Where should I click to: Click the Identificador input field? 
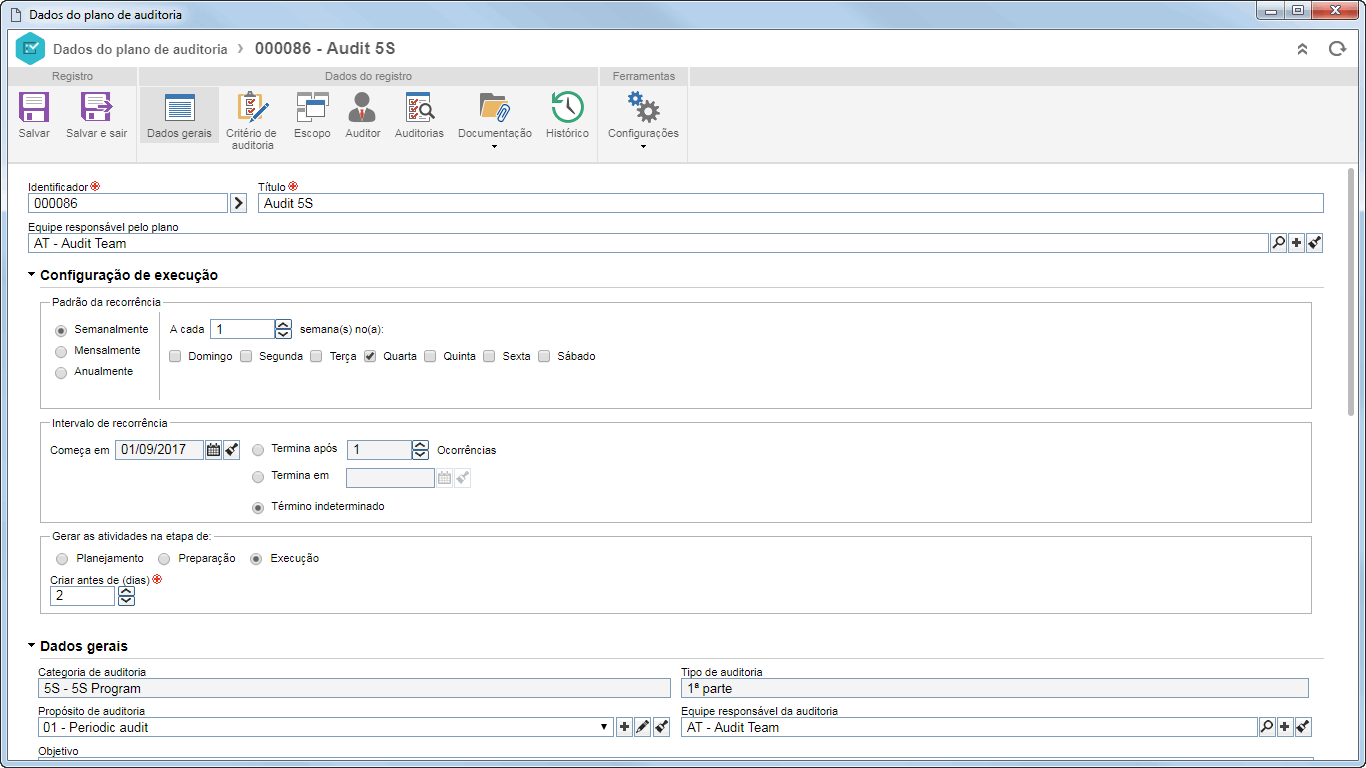click(x=128, y=203)
